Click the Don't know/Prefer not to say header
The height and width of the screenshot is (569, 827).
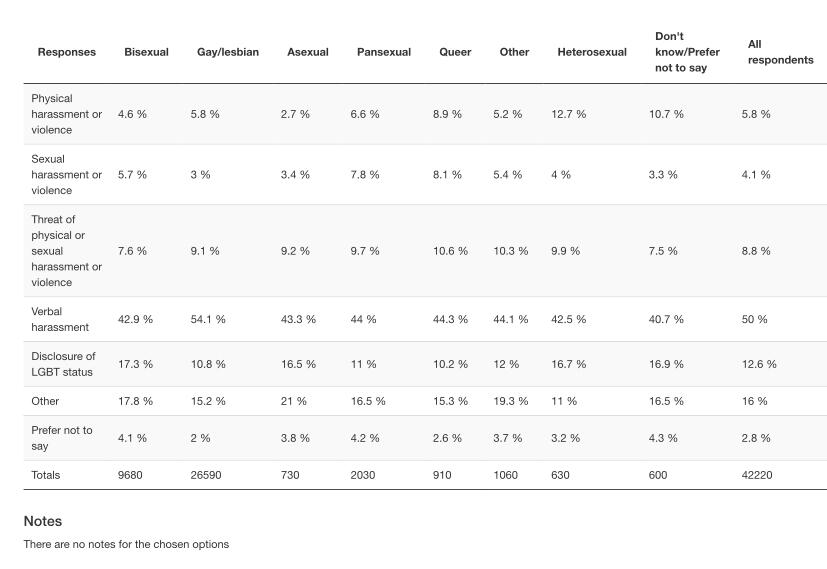point(687,52)
